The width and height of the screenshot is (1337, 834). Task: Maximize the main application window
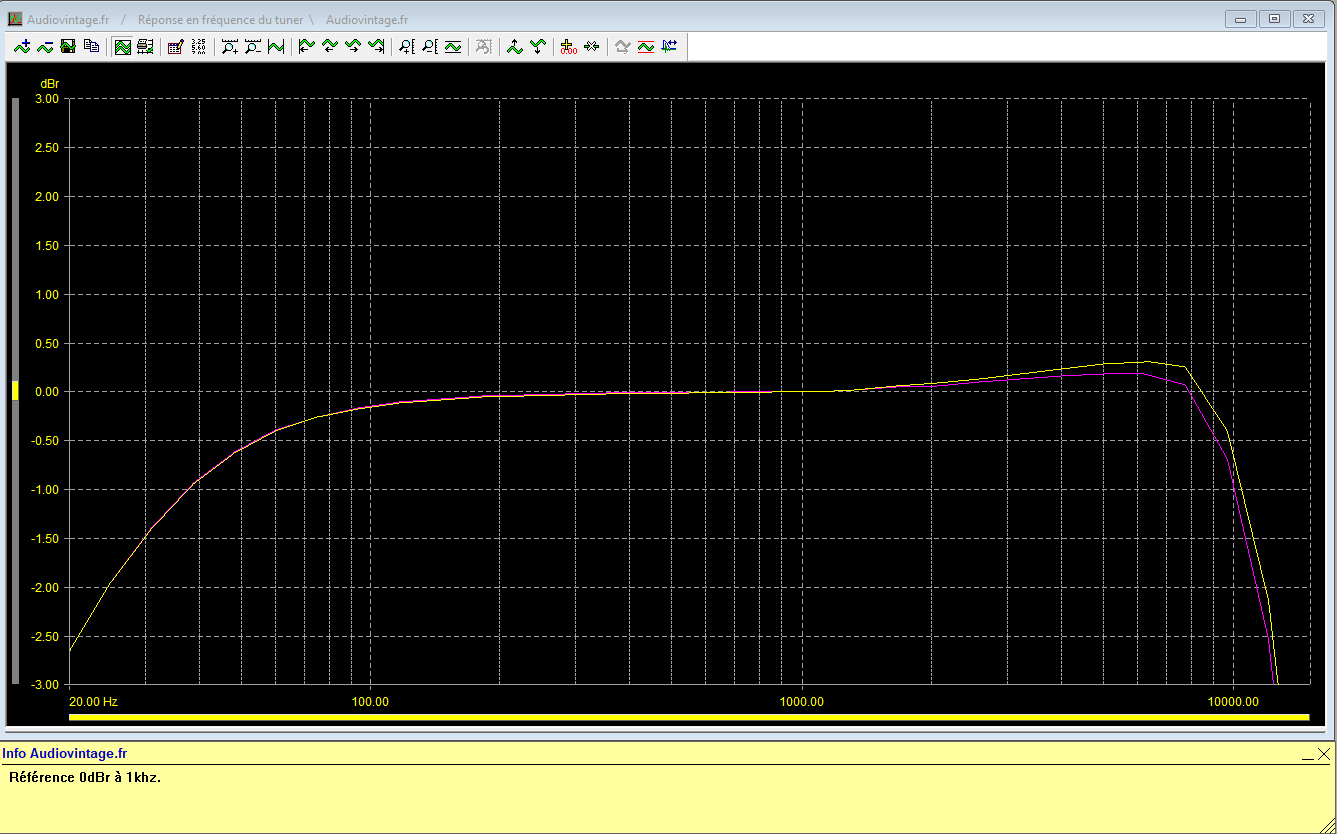point(1274,19)
